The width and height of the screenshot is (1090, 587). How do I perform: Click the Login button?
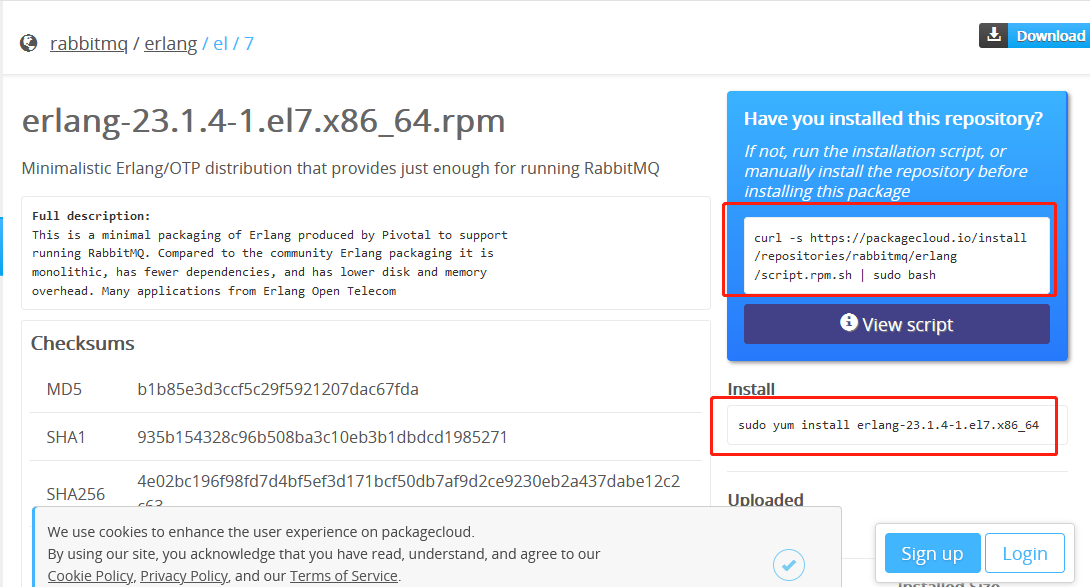coord(1025,552)
